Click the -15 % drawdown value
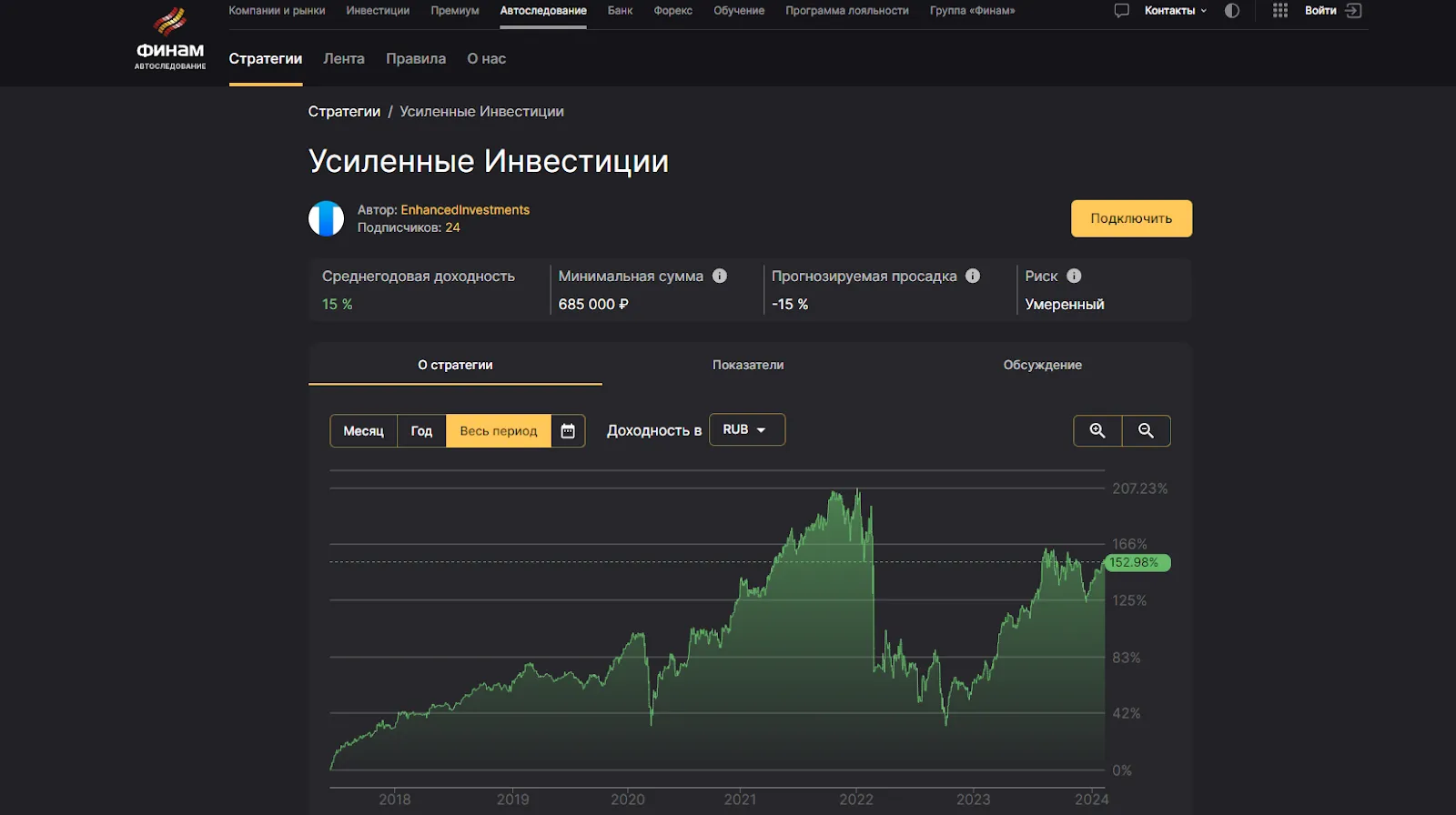 pos(790,304)
